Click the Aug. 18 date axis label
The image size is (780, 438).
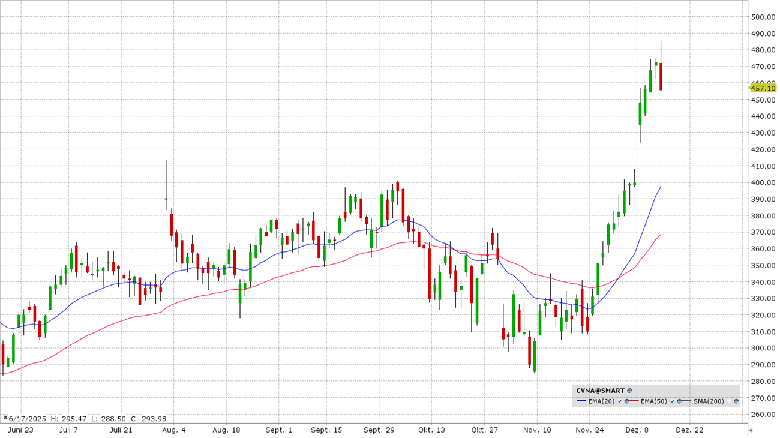tap(226, 430)
